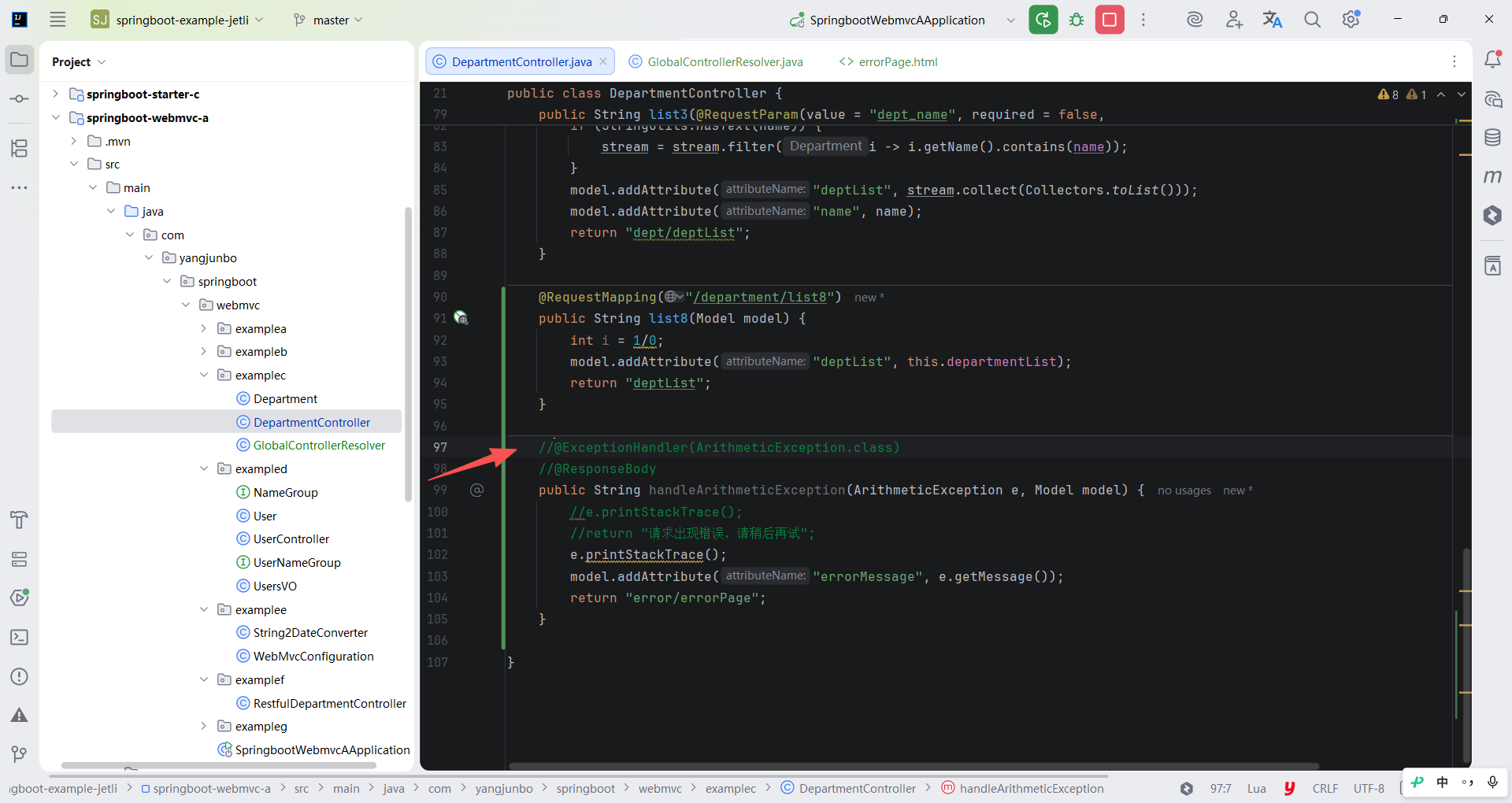Open UserController in project tree
Screen dimensions: 1512x803
point(291,538)
